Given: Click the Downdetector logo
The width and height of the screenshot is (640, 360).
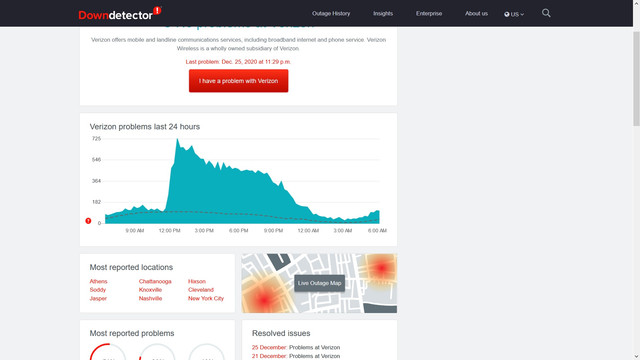Looking at the screenshot, I should (x=120, y=13).
